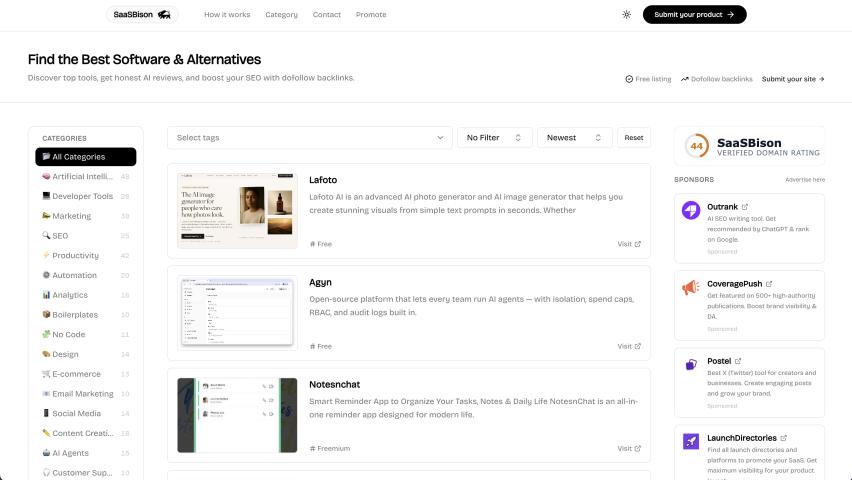Click the Free tag on Lafoto card
The height and width of the screenshot is (480, 852).
321,244
